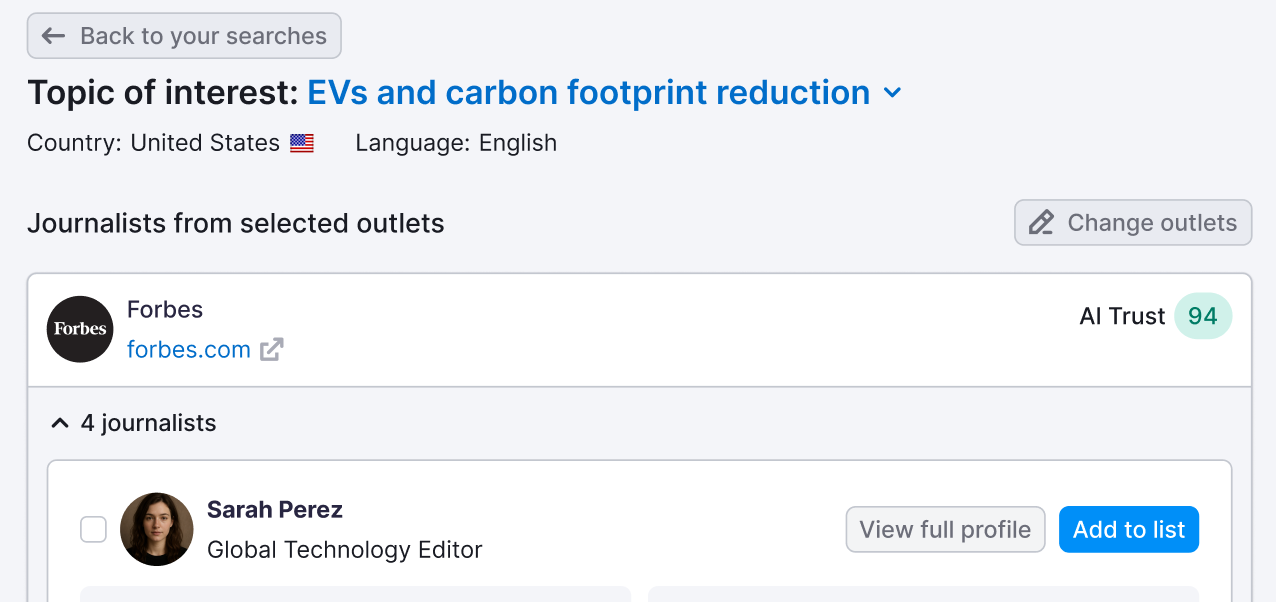Click the United States flag icon

[302, 143]
